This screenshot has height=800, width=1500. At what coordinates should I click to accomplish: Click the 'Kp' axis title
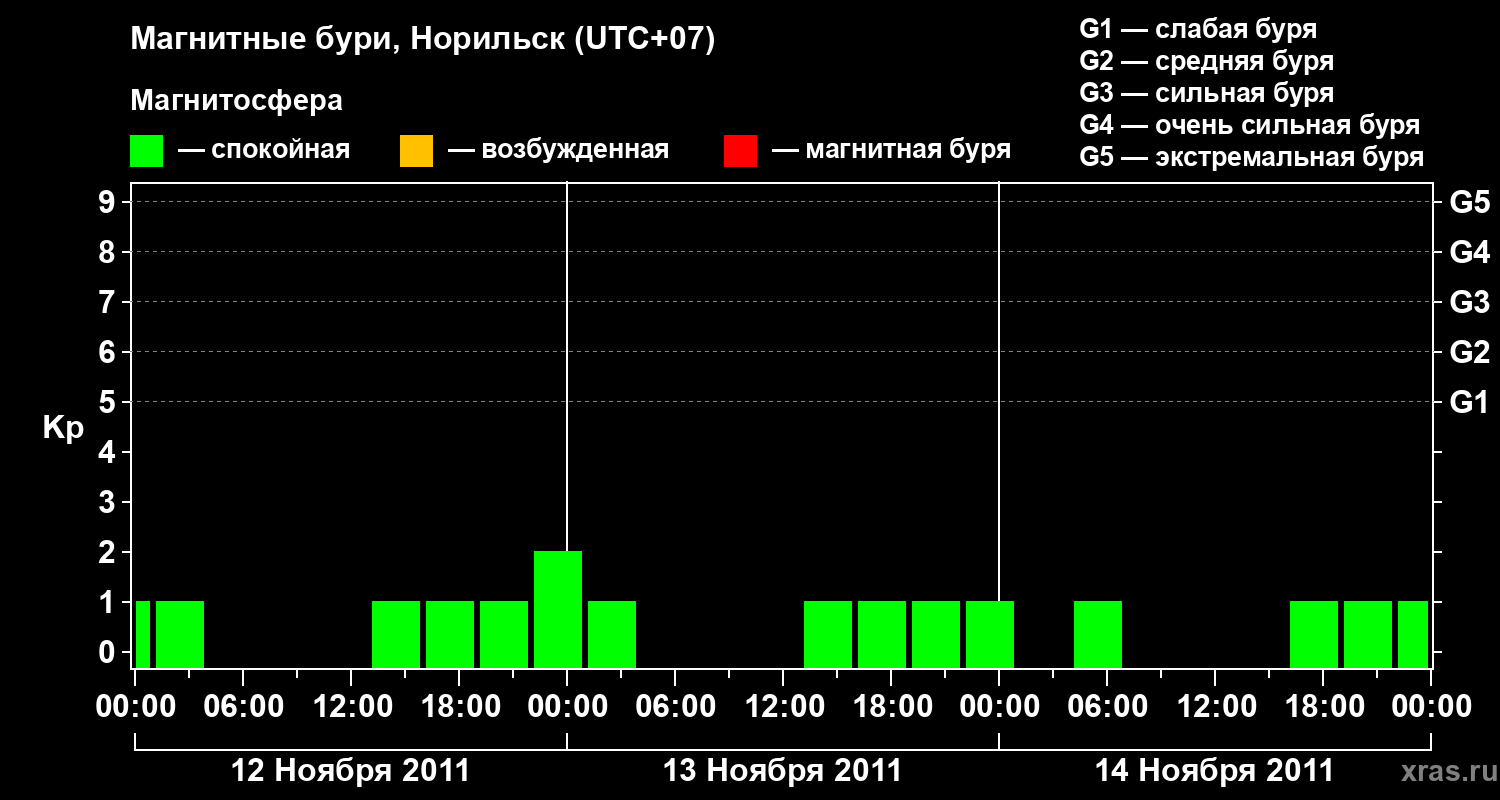click(x=63, y=428)
